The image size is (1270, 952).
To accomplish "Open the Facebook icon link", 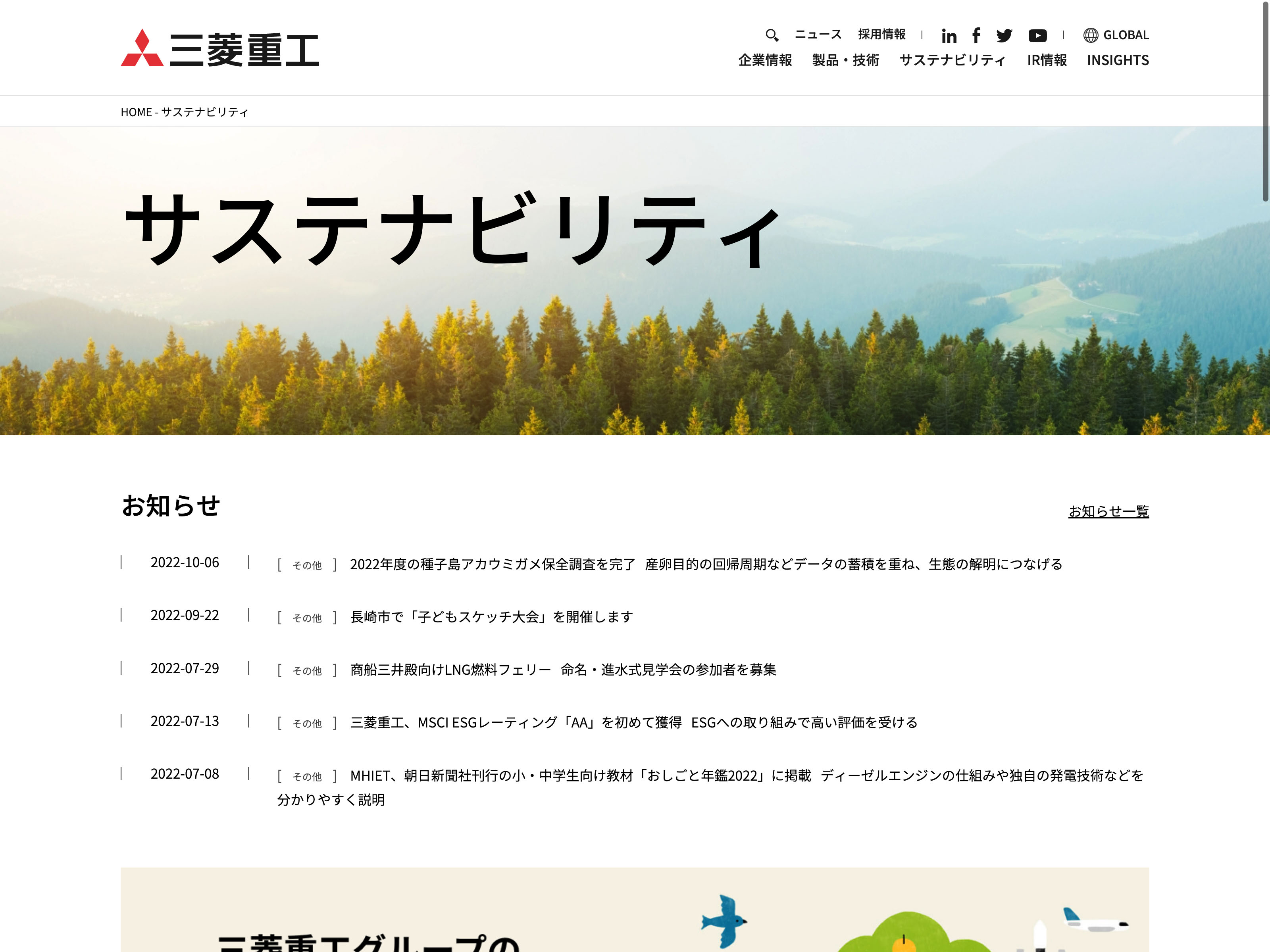I will tap(976, 35).
